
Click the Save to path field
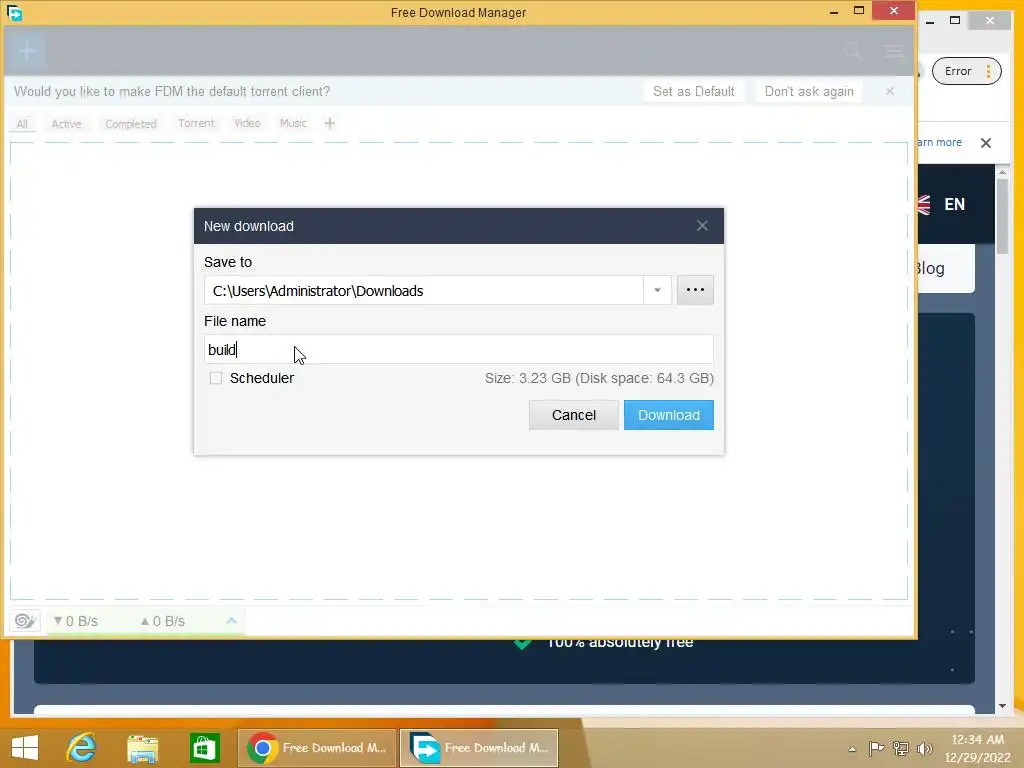(x=424, y=291)
